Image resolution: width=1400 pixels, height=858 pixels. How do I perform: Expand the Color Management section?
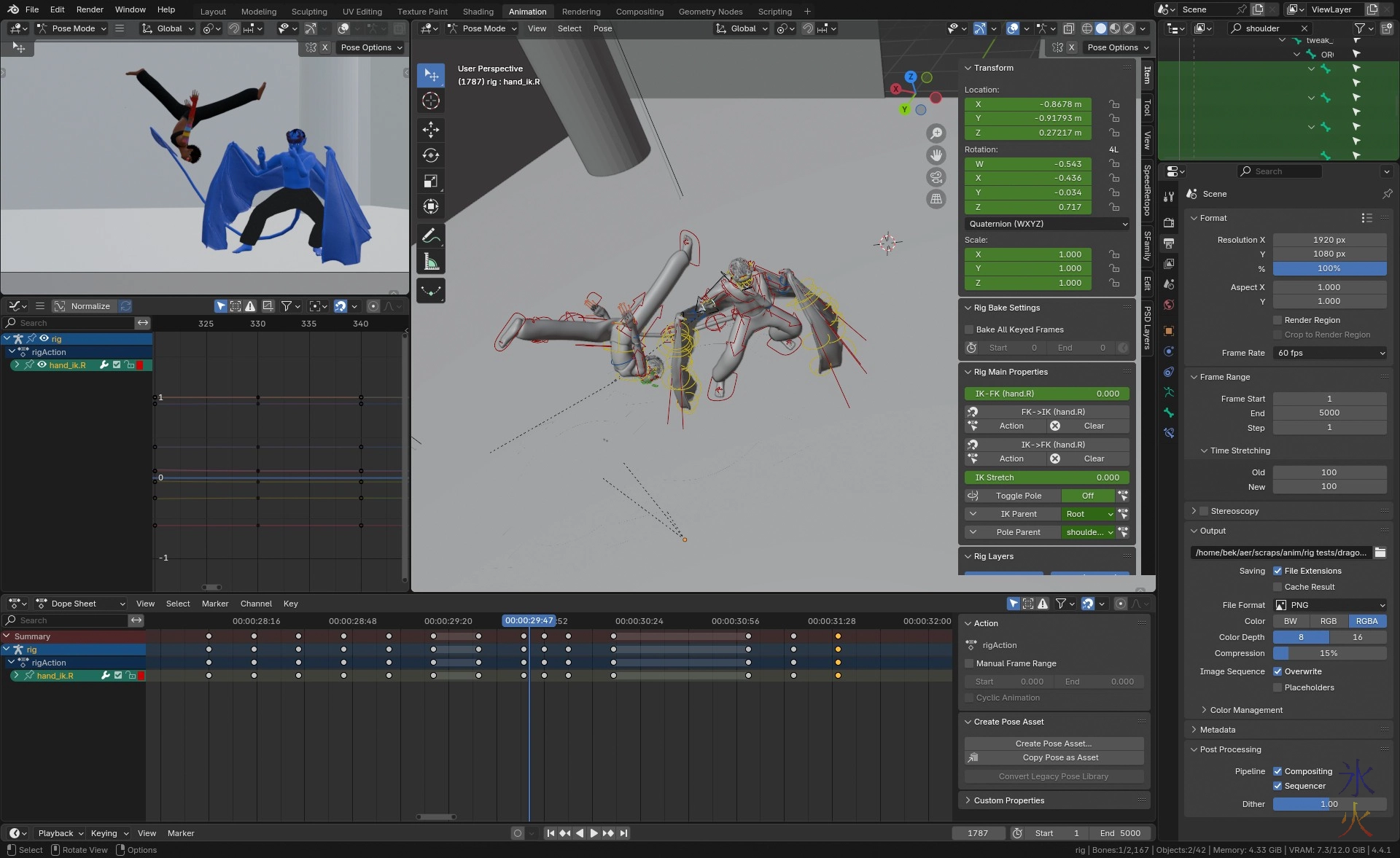(x=1245, y=710)
